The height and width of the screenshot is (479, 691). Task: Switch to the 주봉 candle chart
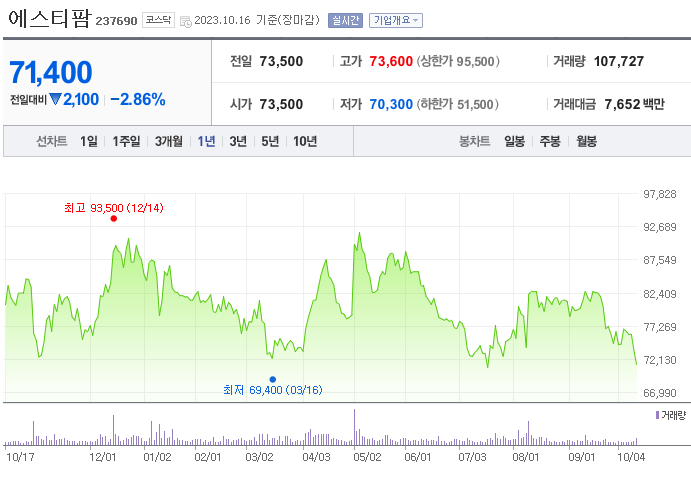[x=550, y=141]
